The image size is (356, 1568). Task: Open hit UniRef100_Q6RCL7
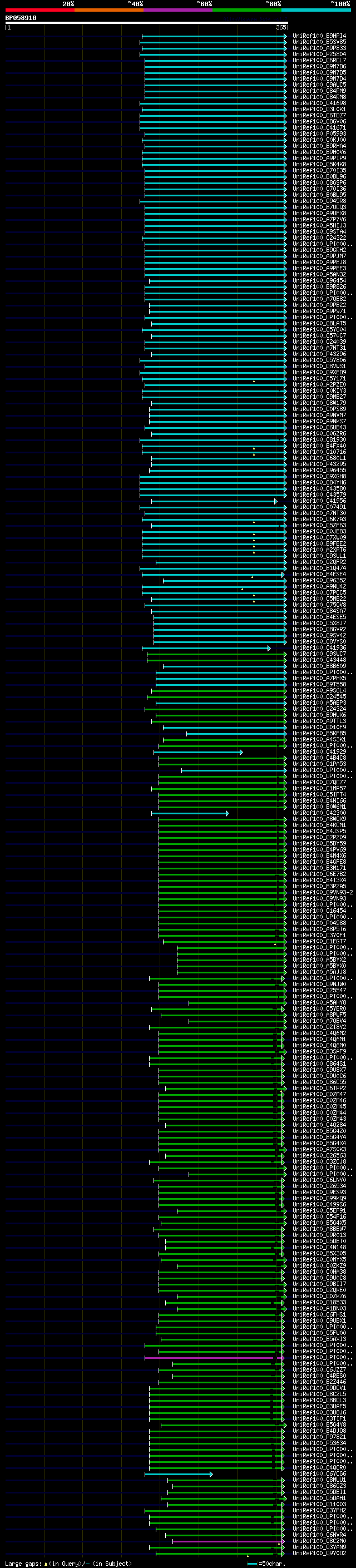[x=319, y=60]
